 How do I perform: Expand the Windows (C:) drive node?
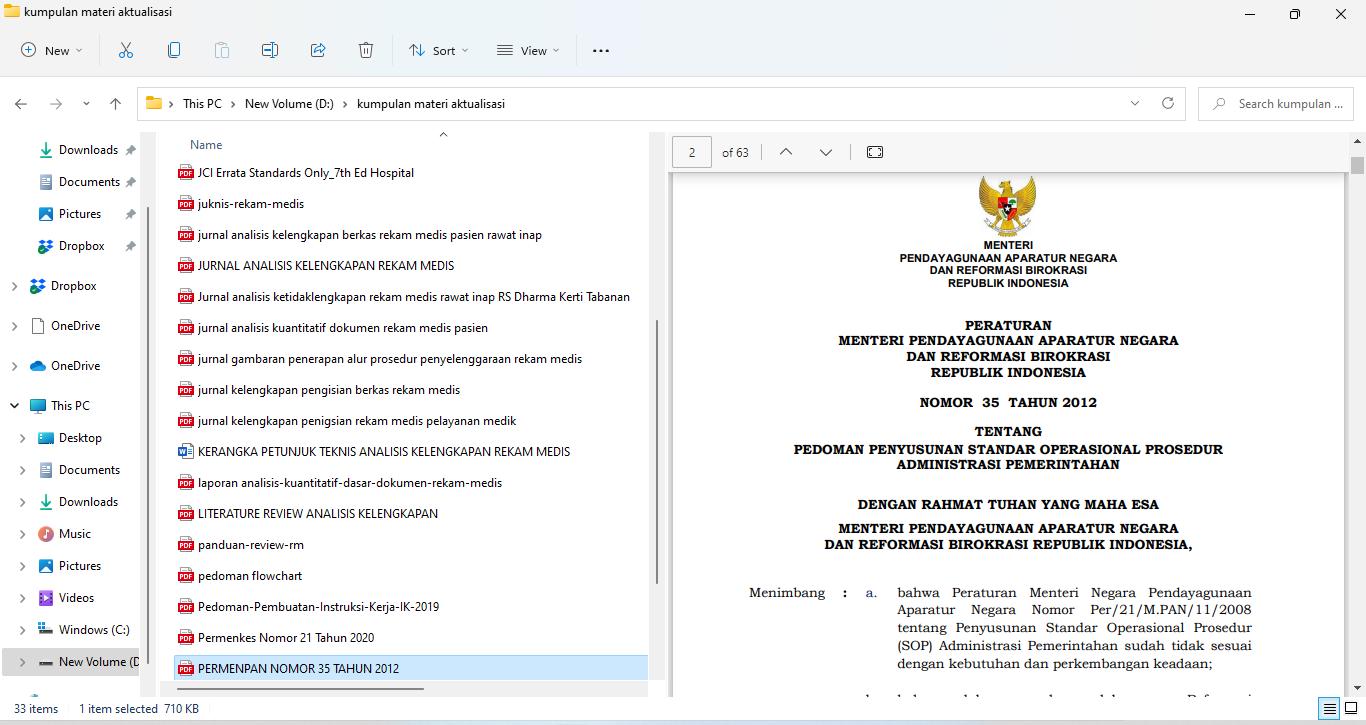(23, 630)
